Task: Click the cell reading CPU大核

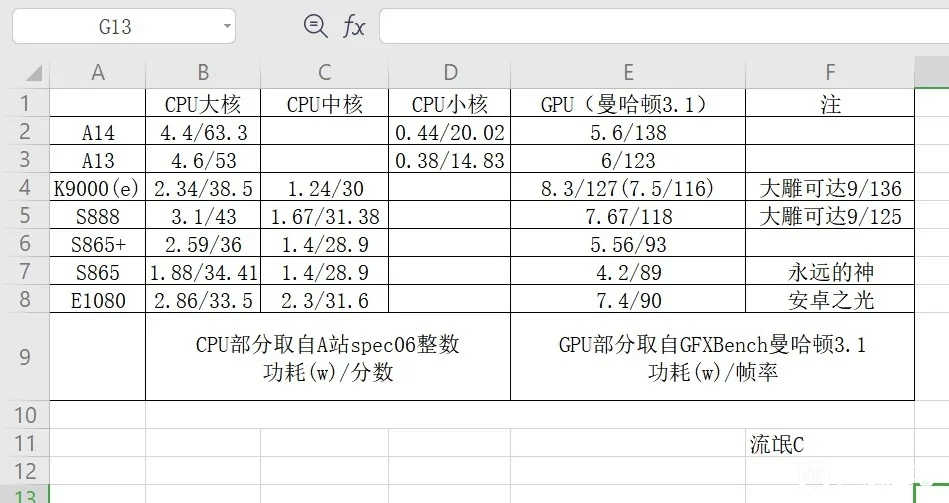Action: tap(203, 103)
